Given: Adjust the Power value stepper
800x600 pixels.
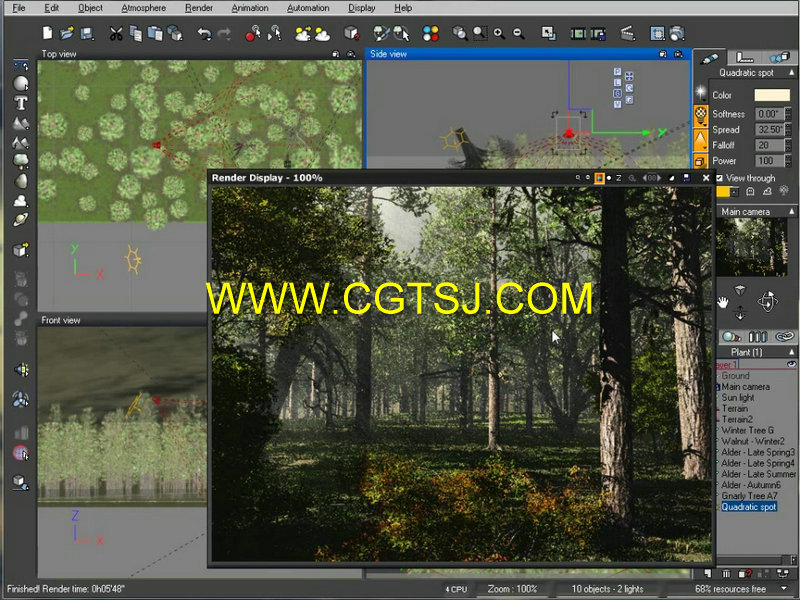Looking at the screenshot, I should pyautogui.click(x=788, y=161).
